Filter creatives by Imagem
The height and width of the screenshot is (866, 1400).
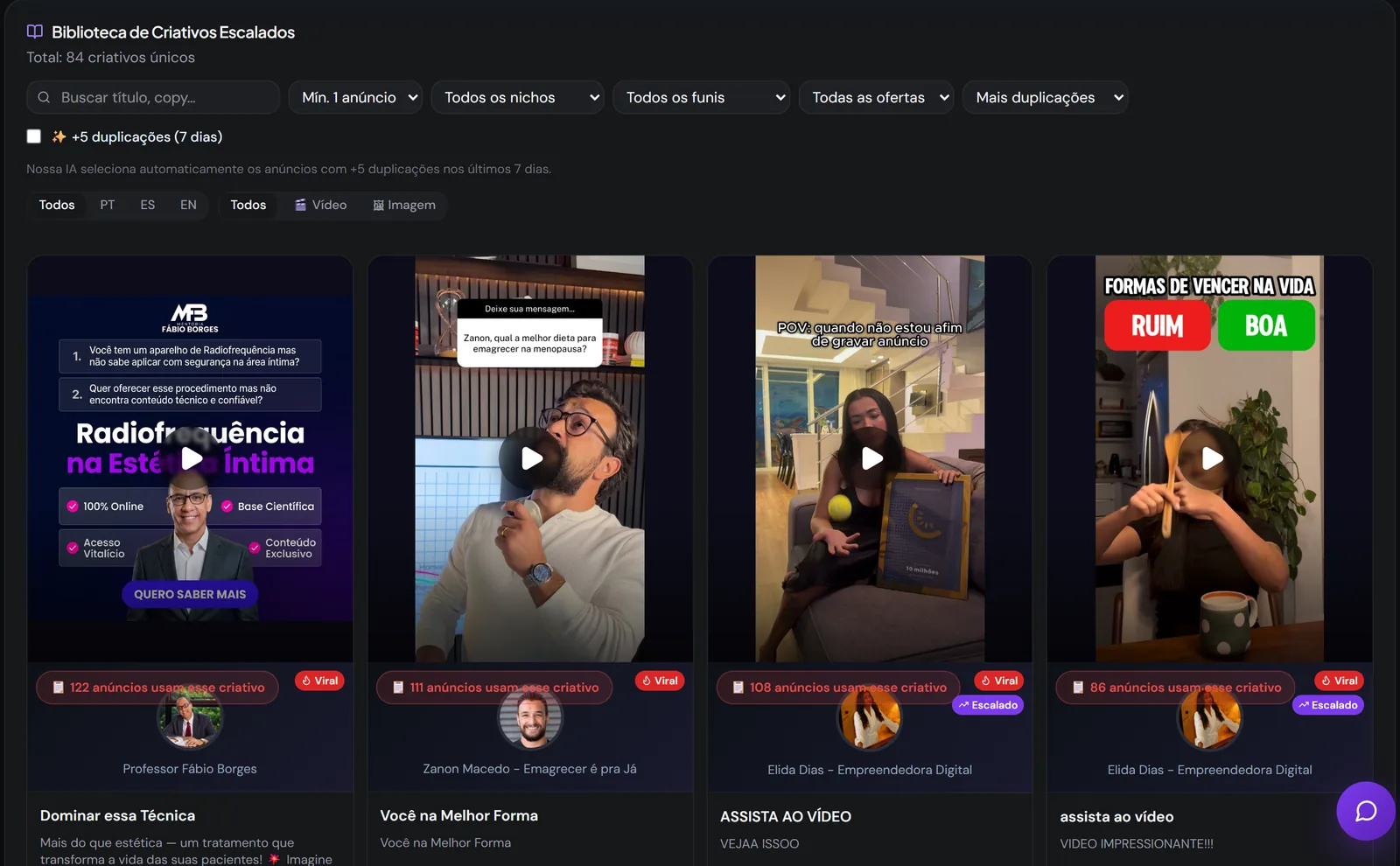pyautogui.click(x=404, y=205)
